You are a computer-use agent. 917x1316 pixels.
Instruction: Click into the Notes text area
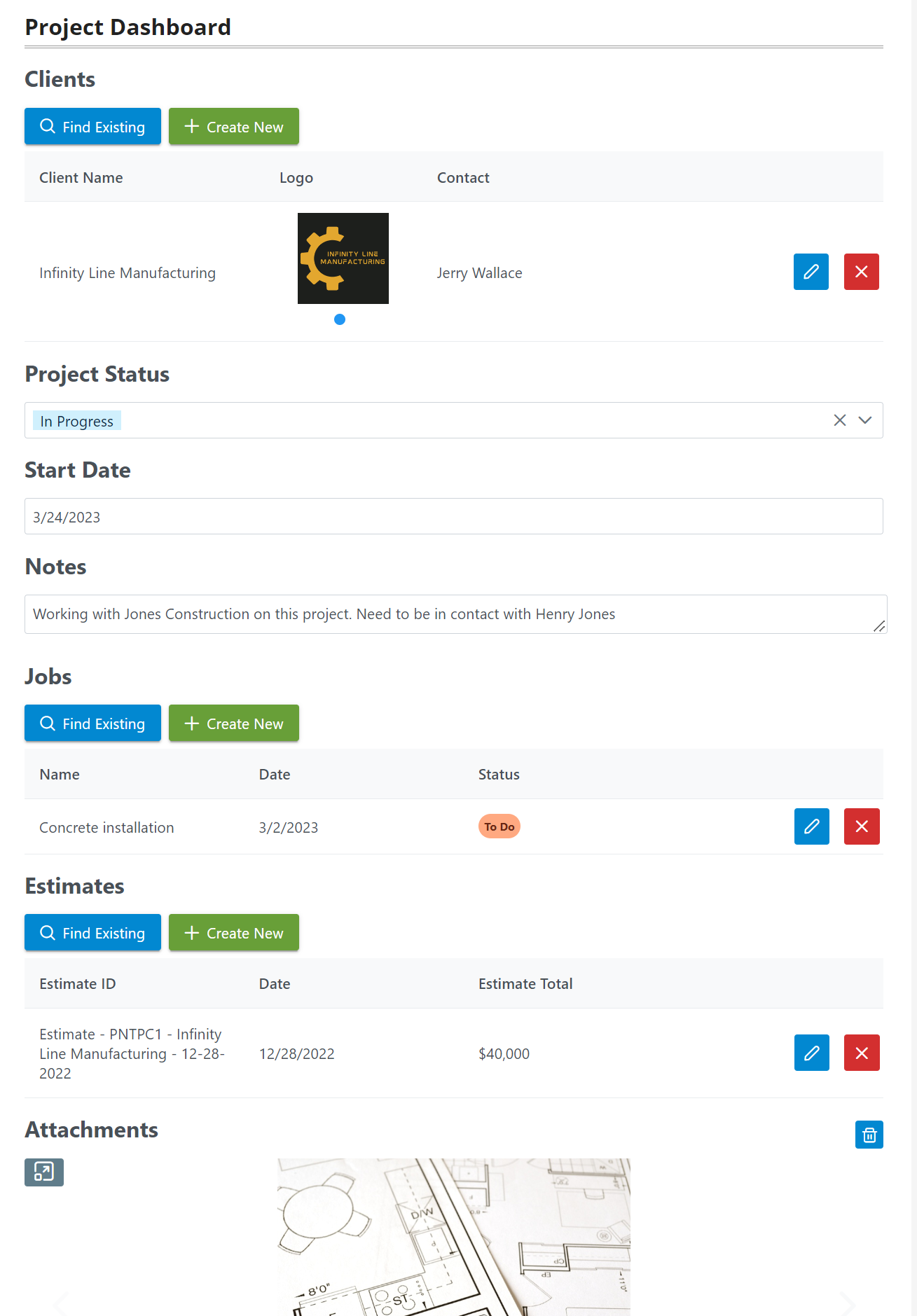(455, 614)
